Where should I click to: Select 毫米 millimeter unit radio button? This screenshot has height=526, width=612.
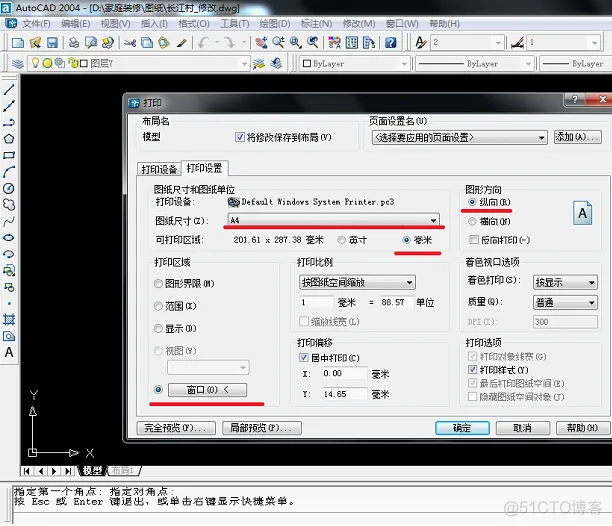(x=406, y=240)
